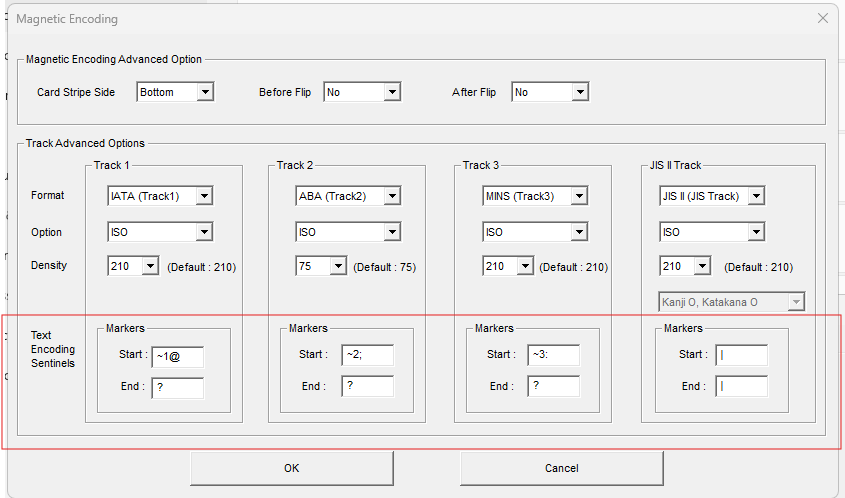Click JIS II Track End marker field

coord(742,386)
